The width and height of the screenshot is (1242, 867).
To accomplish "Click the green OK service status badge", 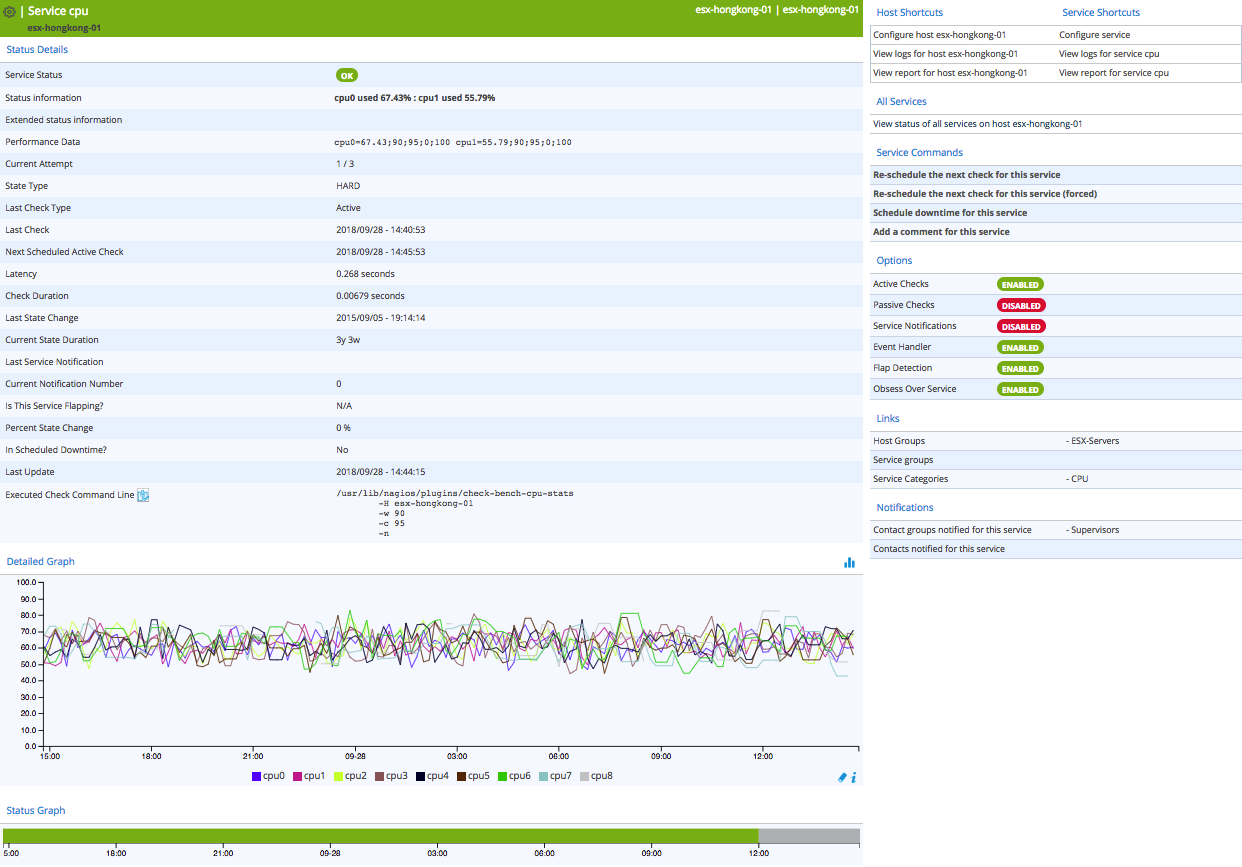I will [x=346, y=75].
